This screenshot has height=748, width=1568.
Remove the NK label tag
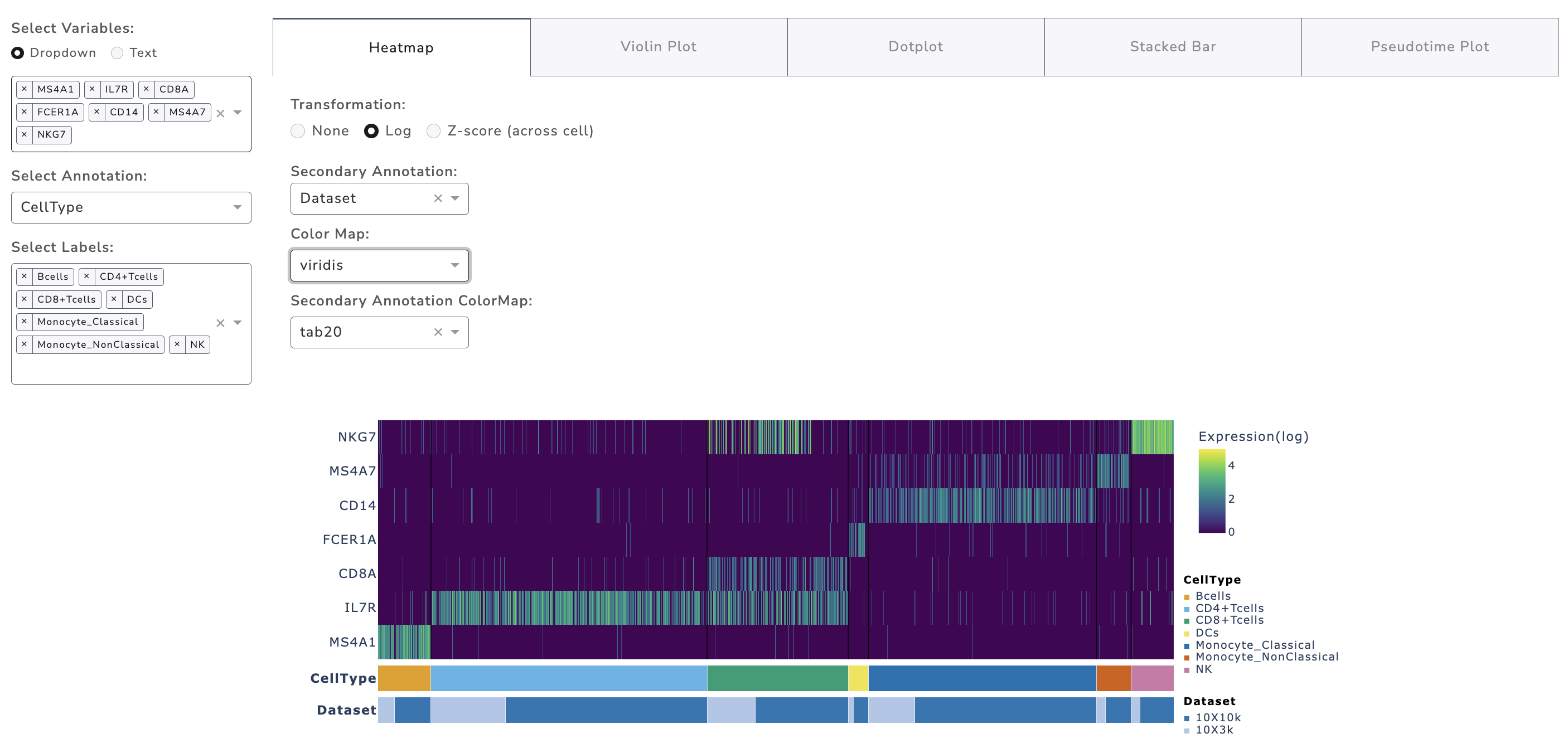[177, 345]
